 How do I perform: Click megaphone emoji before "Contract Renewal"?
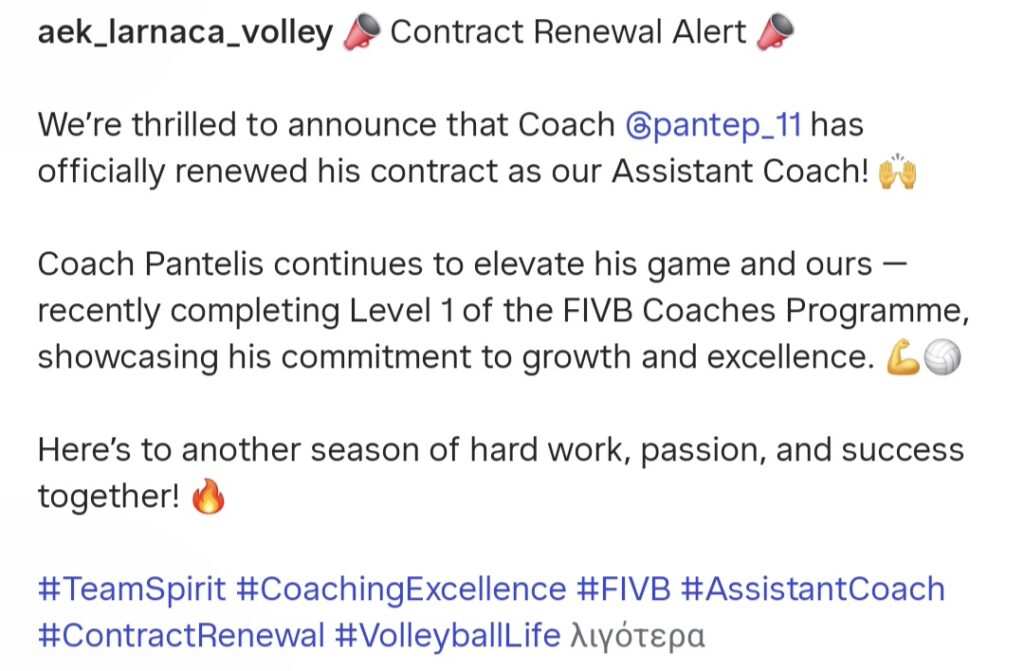click(361, 34)
